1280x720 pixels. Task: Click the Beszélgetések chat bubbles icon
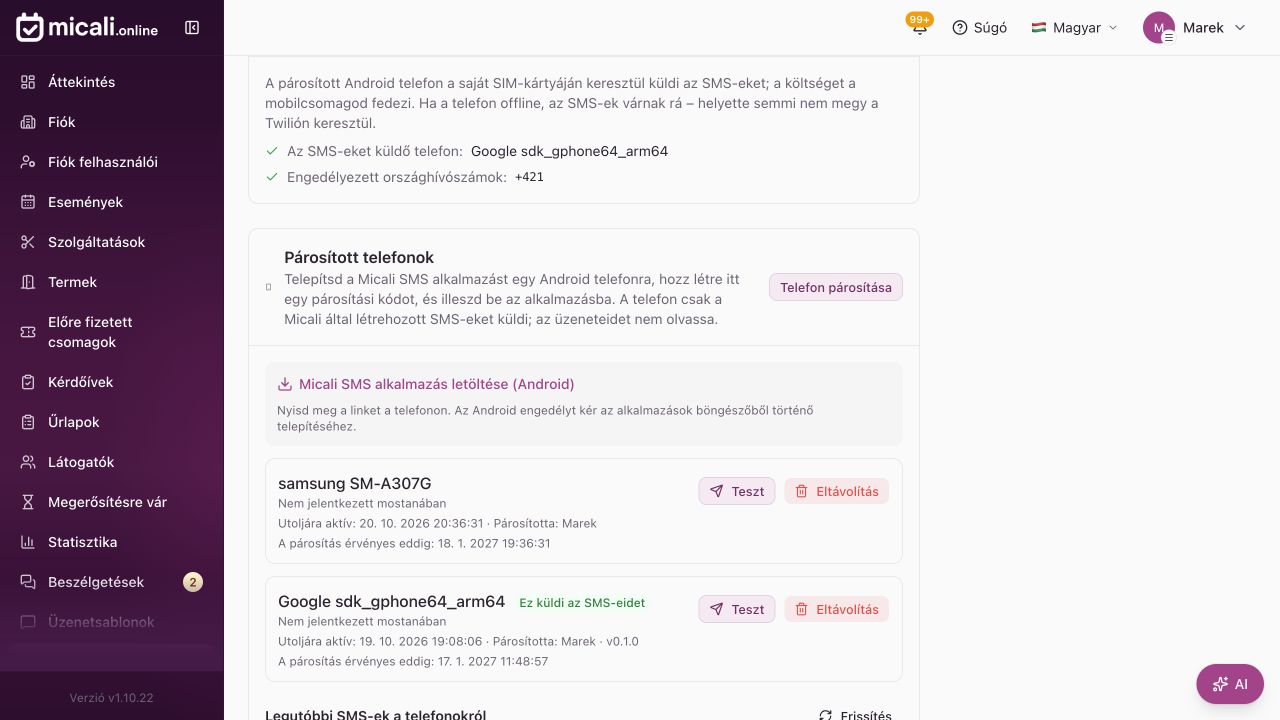28,582
